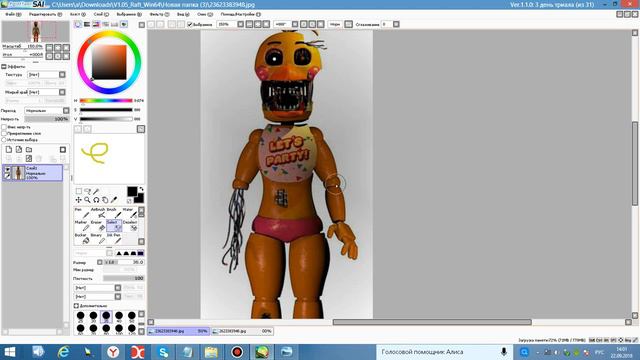Image resolution: width=640 pixels, height=360 pixels.
Task: Open the stabilizer value dropdown
Action: coord(396,24)
